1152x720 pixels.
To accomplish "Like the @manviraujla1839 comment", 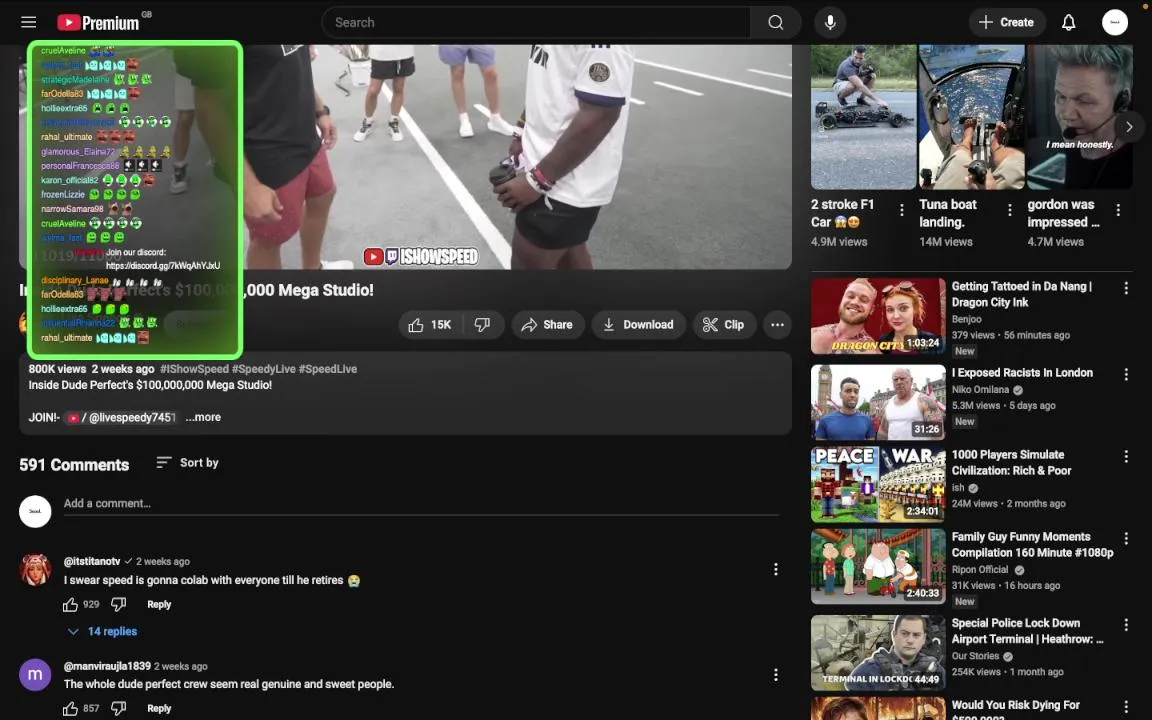I will [71, 709].
